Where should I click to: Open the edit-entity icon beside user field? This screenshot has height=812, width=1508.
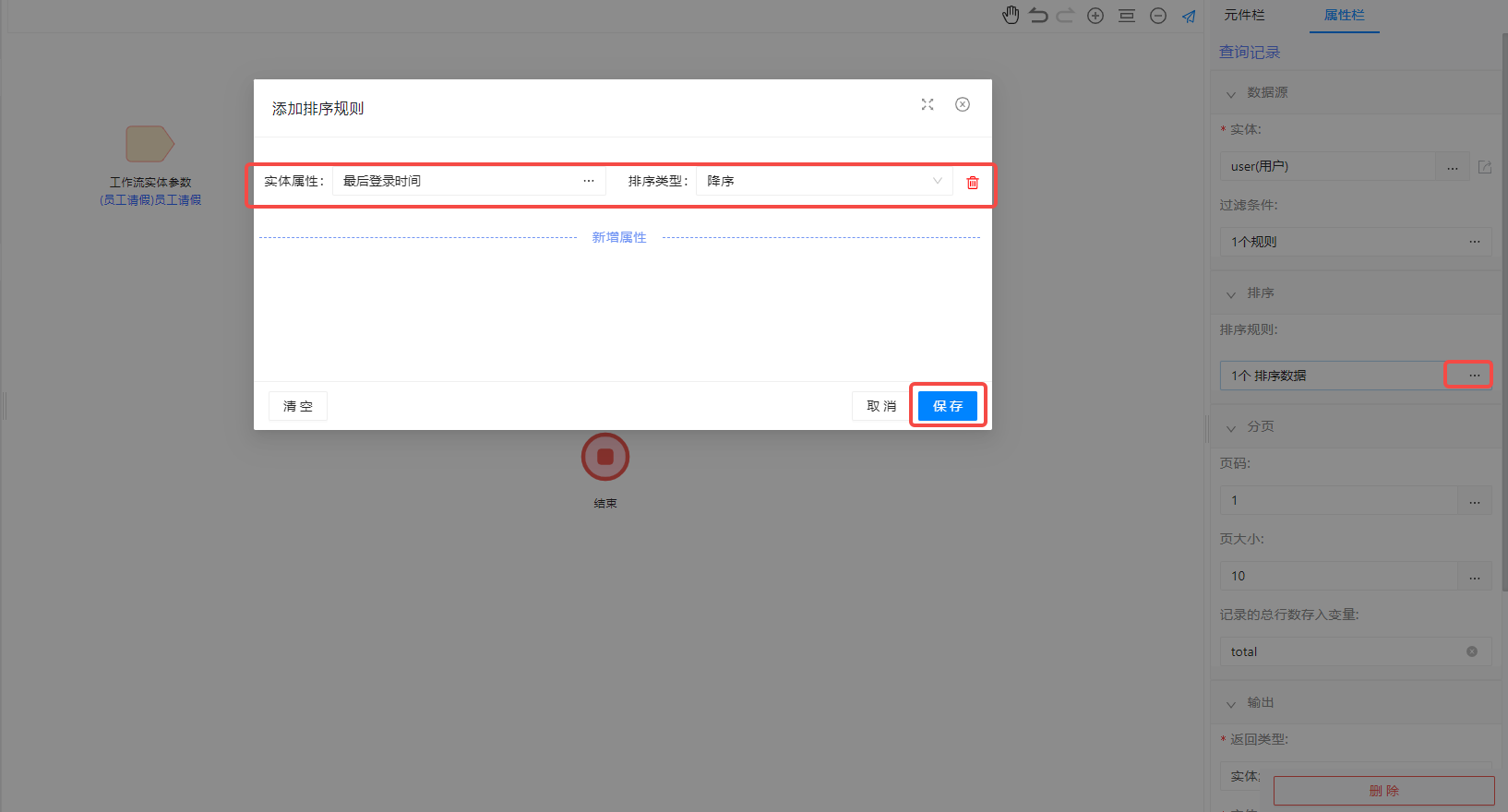1485,167
